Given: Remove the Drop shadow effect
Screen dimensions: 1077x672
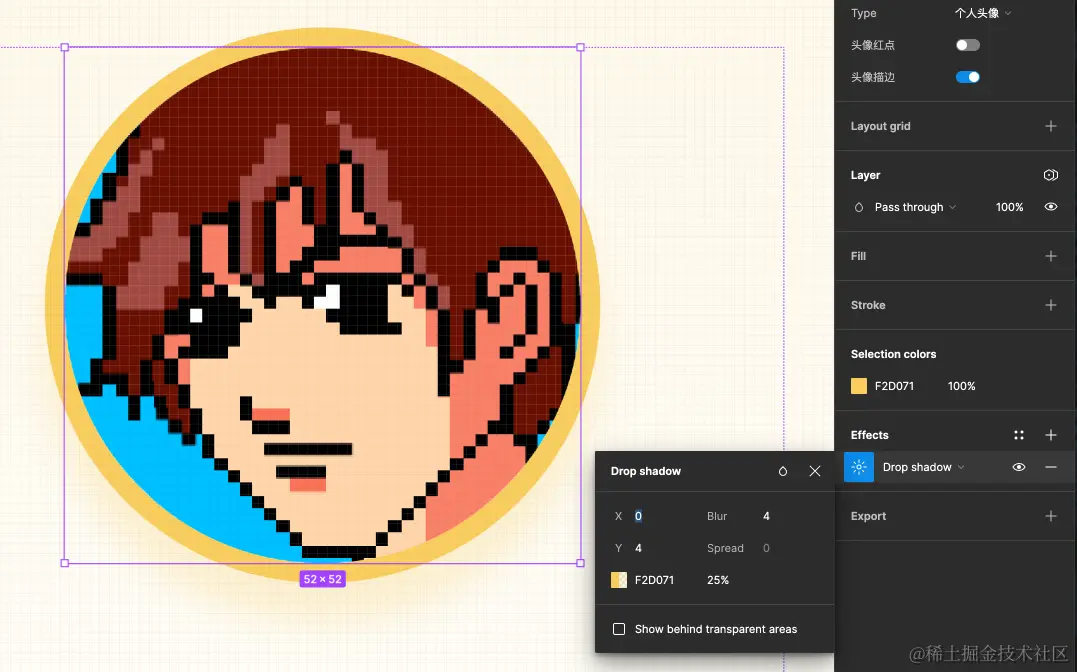Looking at the screenshot, I should pos(1050,467).
